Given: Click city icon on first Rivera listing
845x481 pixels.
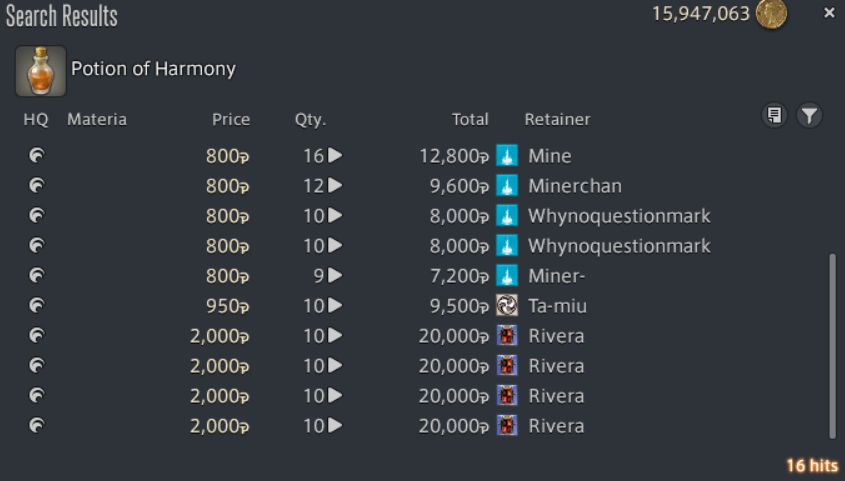Looking at the screenshot, I should point(507,336).
